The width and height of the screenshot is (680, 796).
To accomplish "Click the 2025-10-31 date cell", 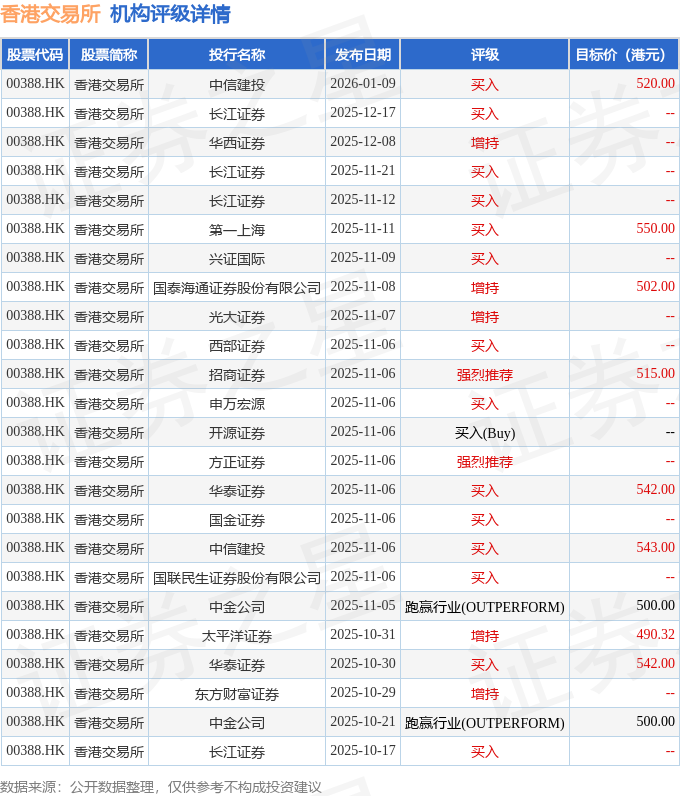I will tap(363, 634).
